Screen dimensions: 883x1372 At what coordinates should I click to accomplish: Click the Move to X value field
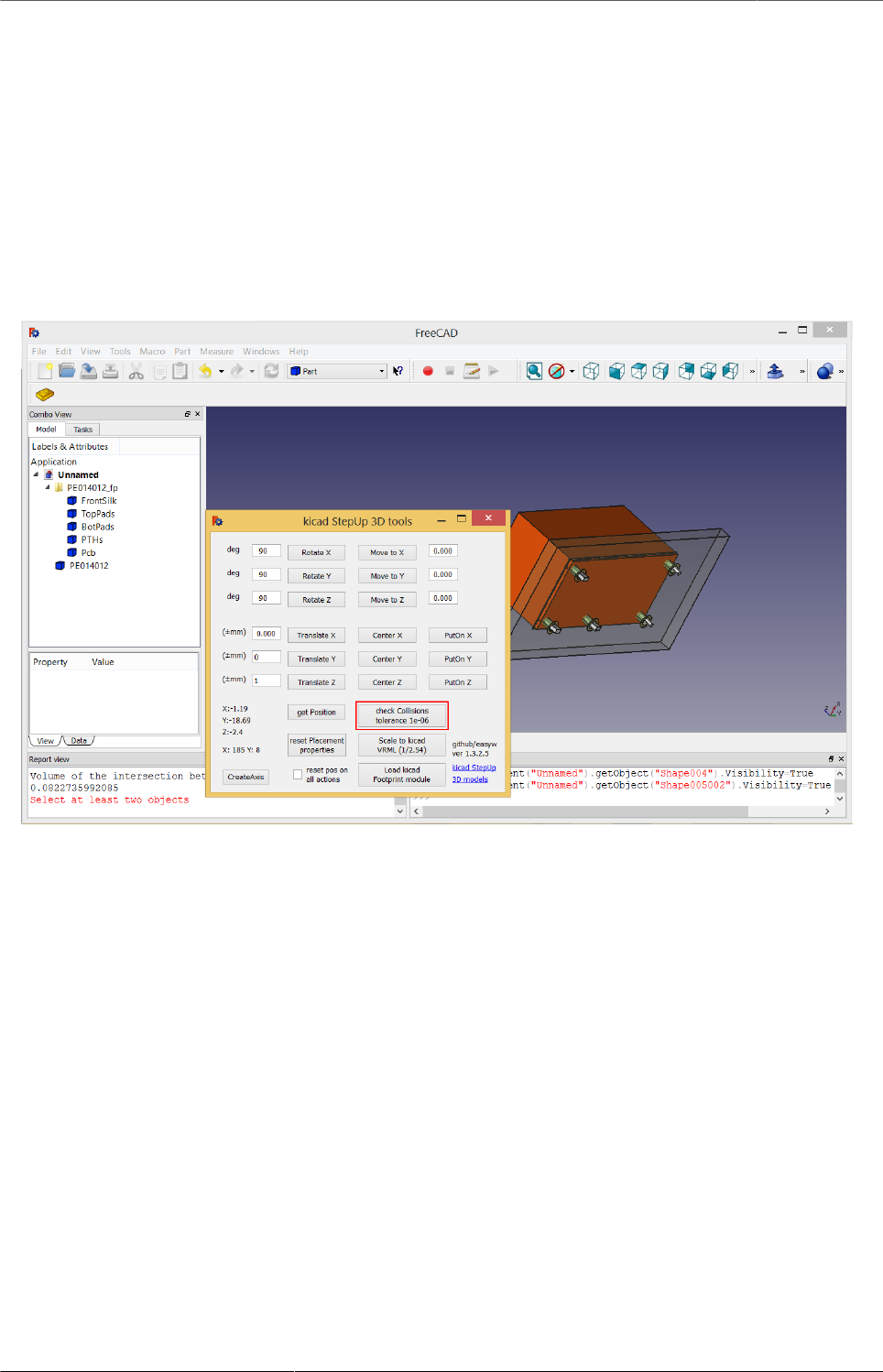[x=443, y=550]
